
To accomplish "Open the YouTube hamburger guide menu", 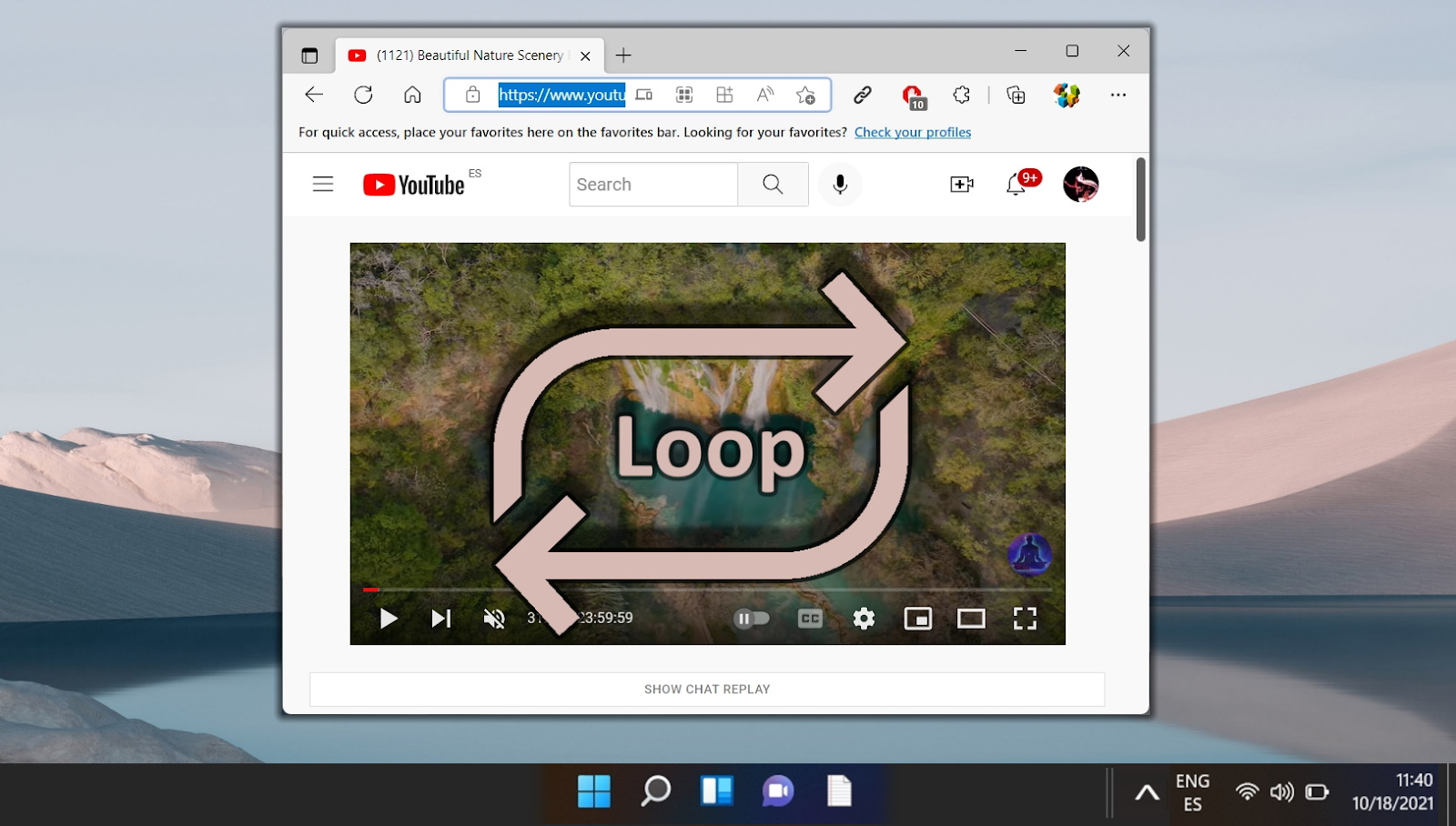I will (x=323, y=185).
